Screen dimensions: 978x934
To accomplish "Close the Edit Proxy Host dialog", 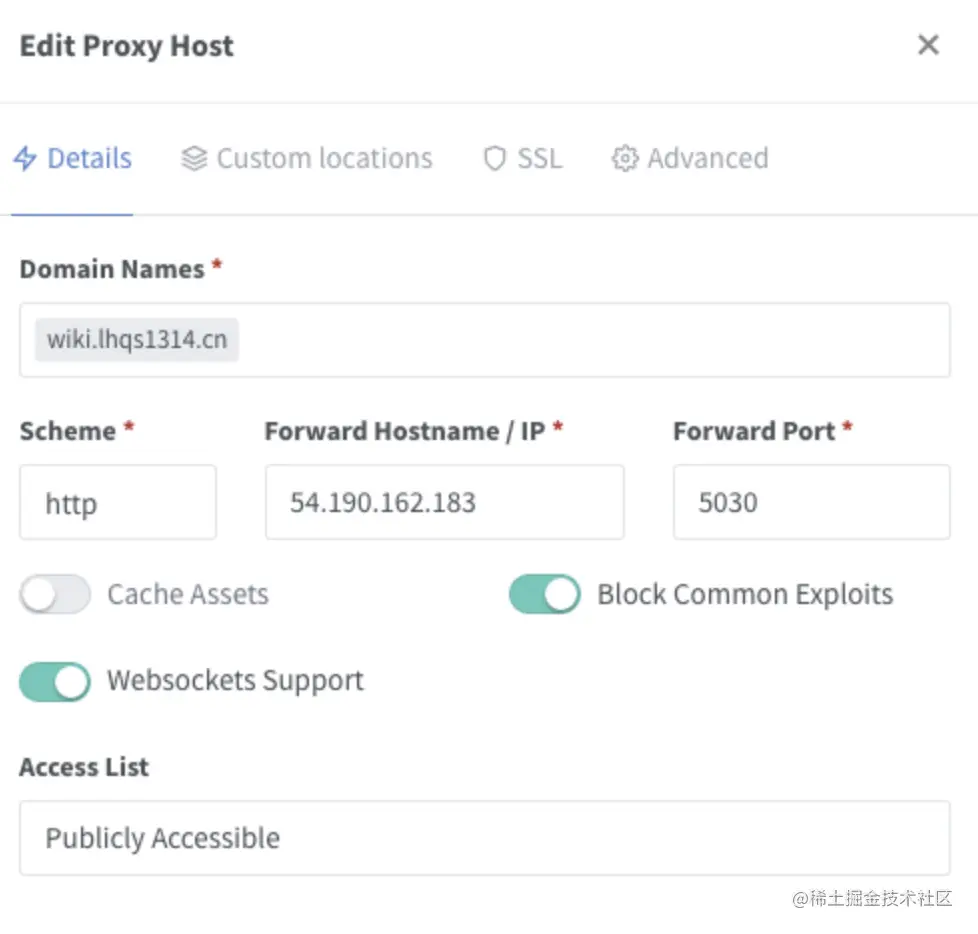I will coord(928,45).
